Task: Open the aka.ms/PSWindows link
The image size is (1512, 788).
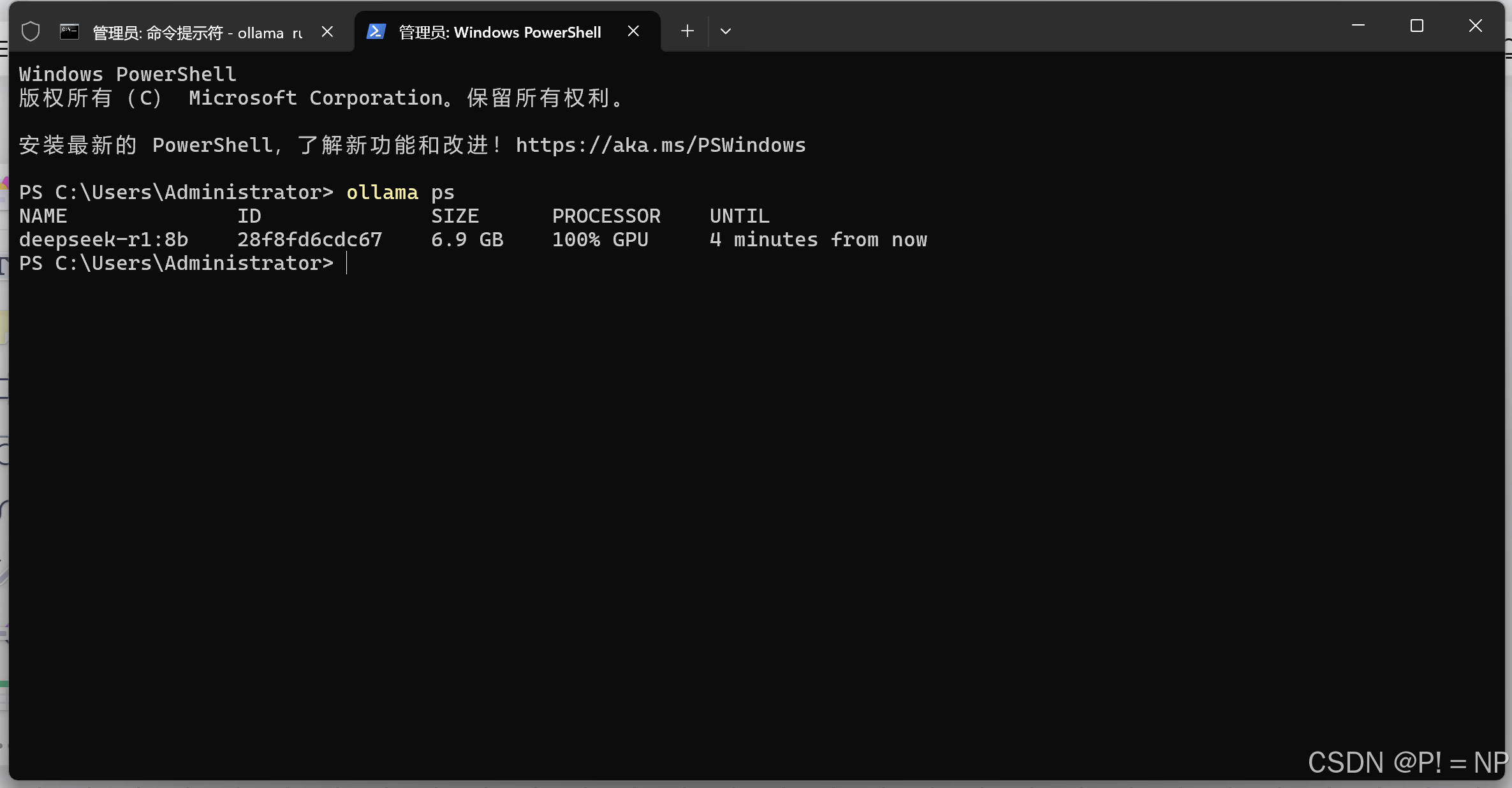Action: [x=660, y=145]
